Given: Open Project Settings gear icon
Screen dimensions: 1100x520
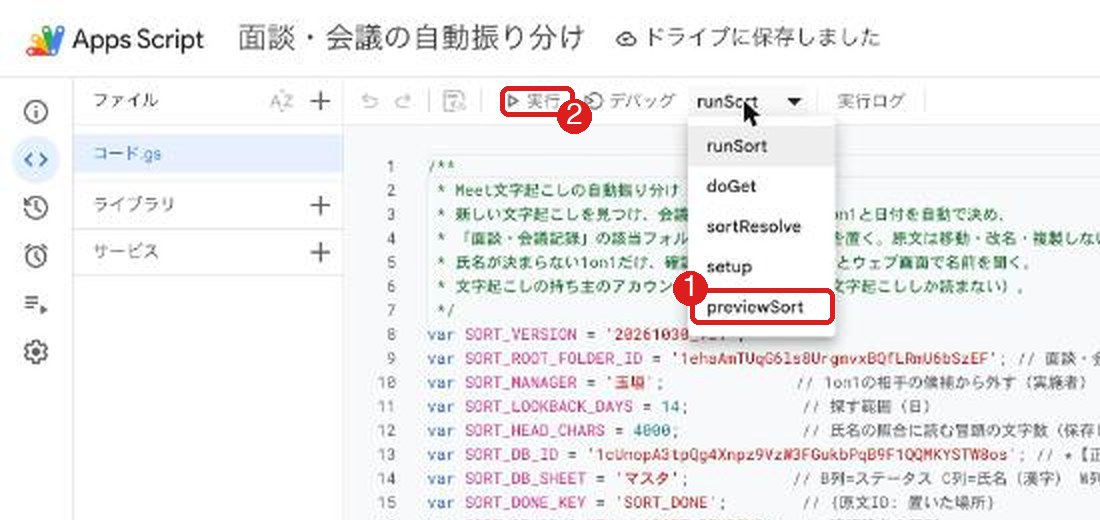Looking at the screenshot, I should click(36, 352).
